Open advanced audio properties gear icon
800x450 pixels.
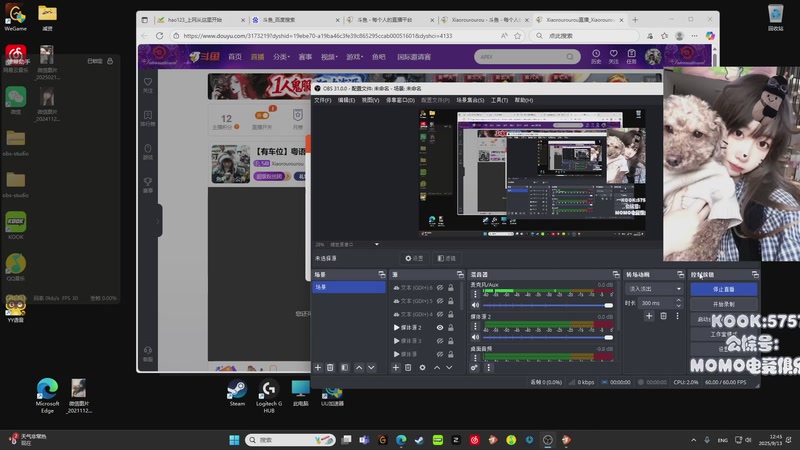pyautogui.click(x=474, y=367)
